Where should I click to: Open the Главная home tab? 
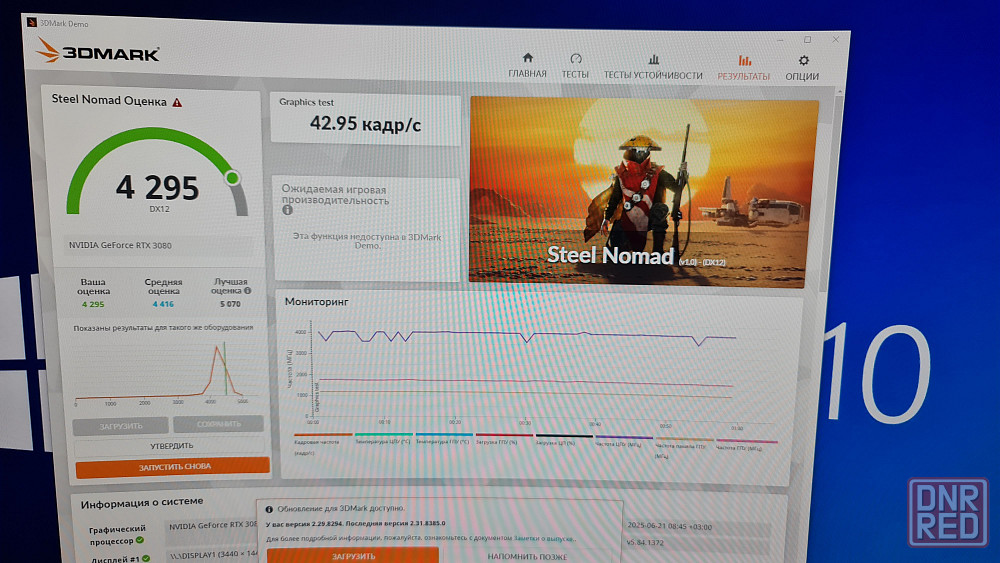[x=527, y=66]
